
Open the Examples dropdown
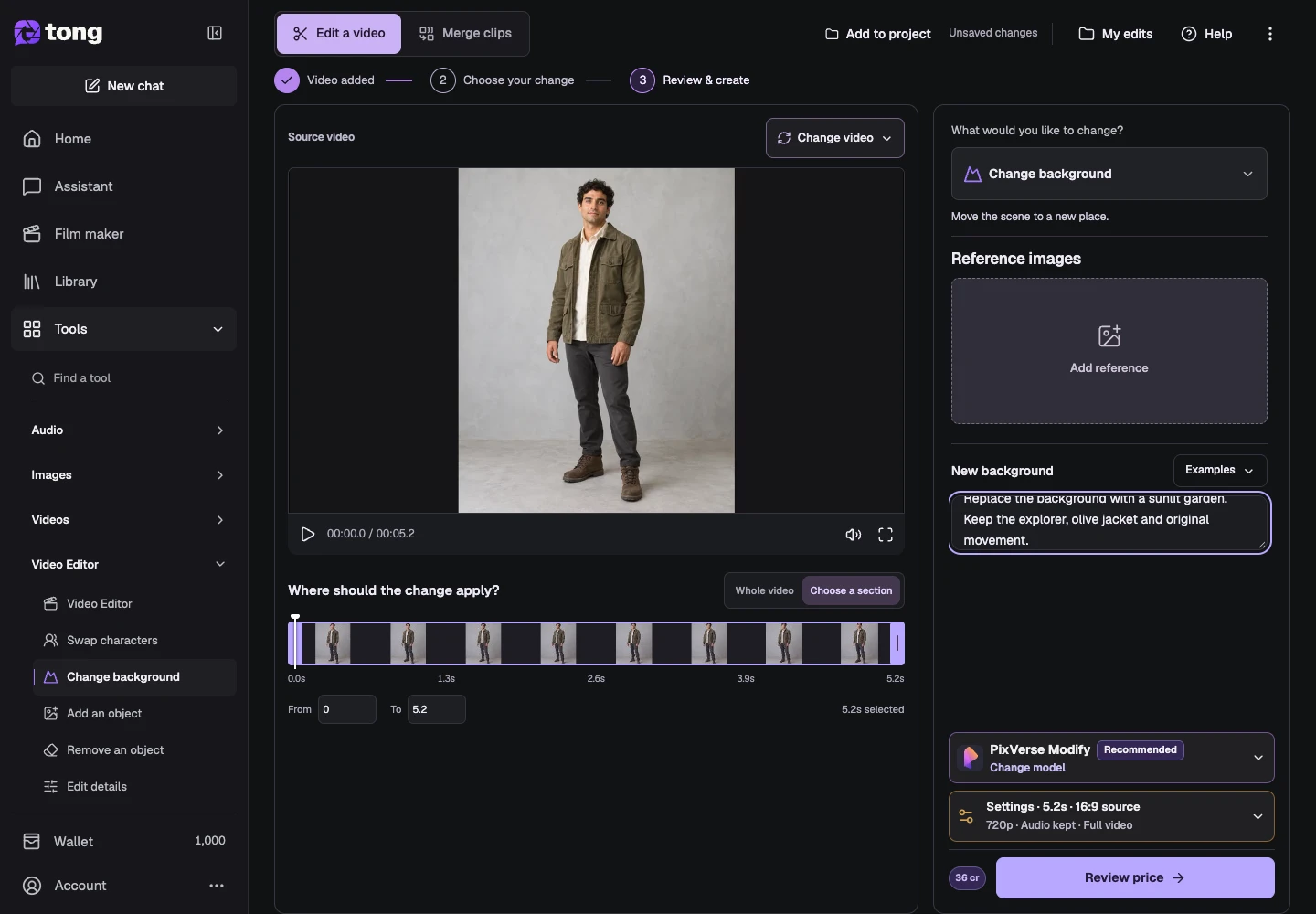1220,470
